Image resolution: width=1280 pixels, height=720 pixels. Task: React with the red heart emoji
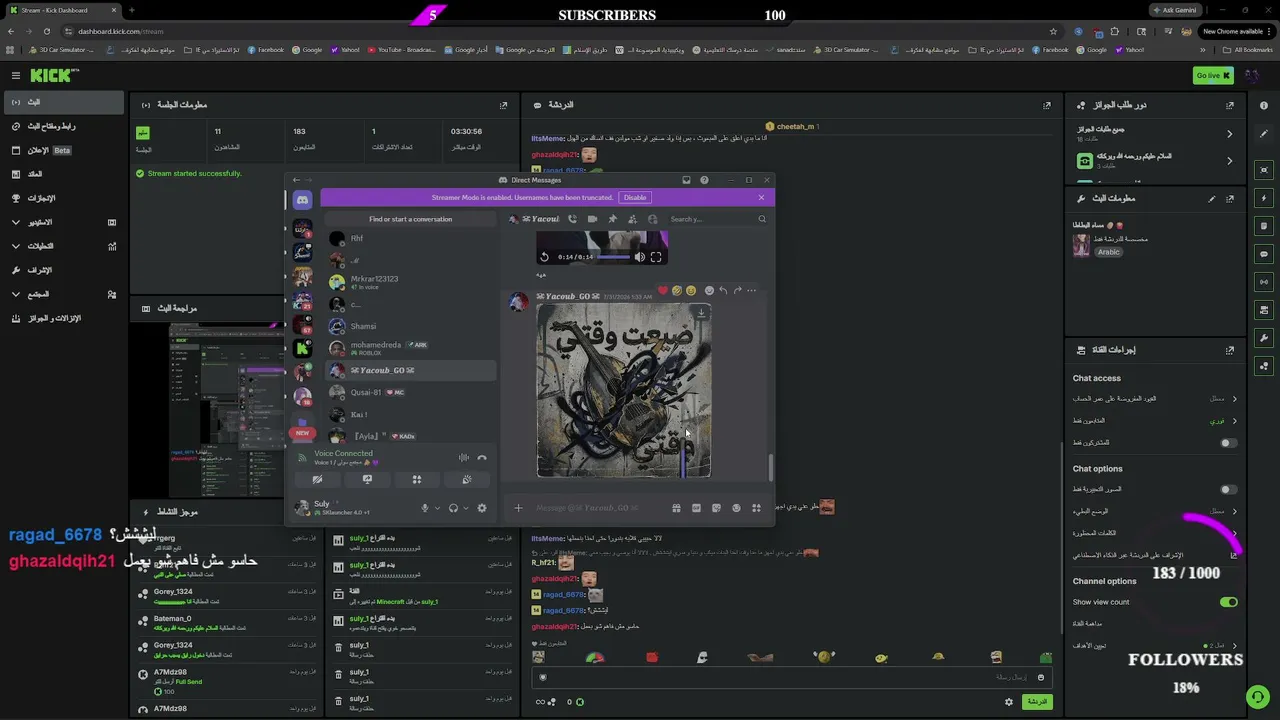point(662,291)
